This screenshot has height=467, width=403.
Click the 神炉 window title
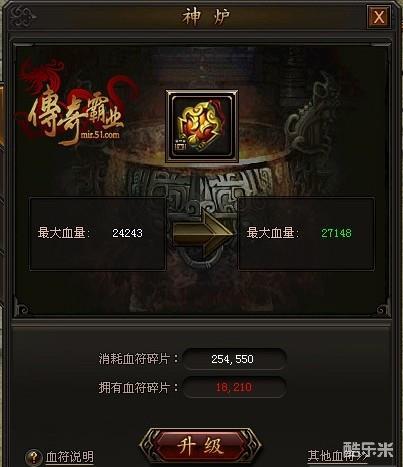pos(206,17)
